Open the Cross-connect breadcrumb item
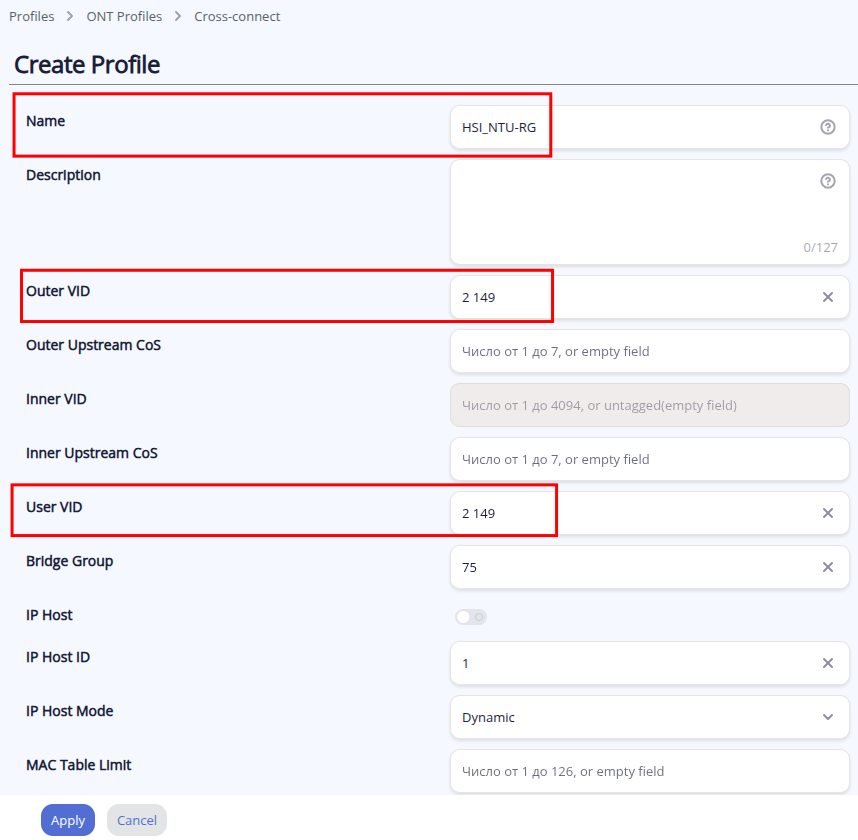The height and width of the screenshot is (840, 858). tap(237, 17)
